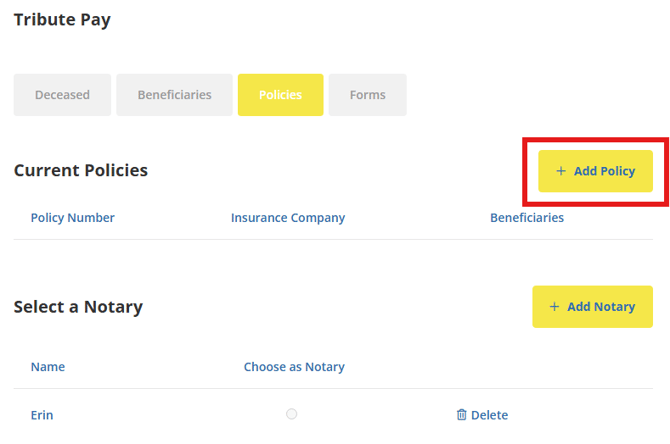Screen dimensions: 670x444
Task: Click the plus icon beside Add Policy
Action: (561, 171)
